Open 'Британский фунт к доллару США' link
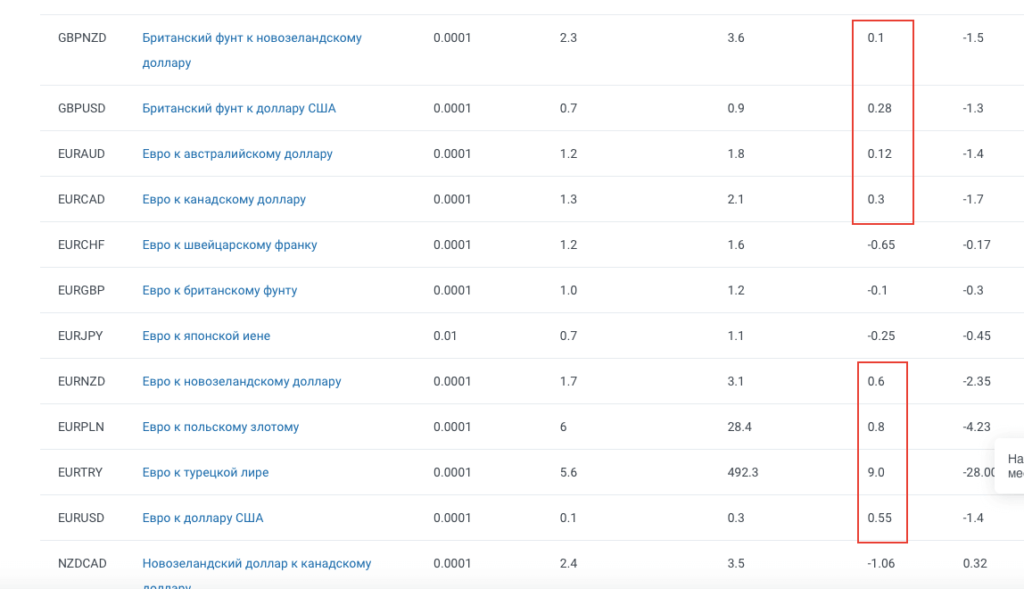 tap(239, 108)
